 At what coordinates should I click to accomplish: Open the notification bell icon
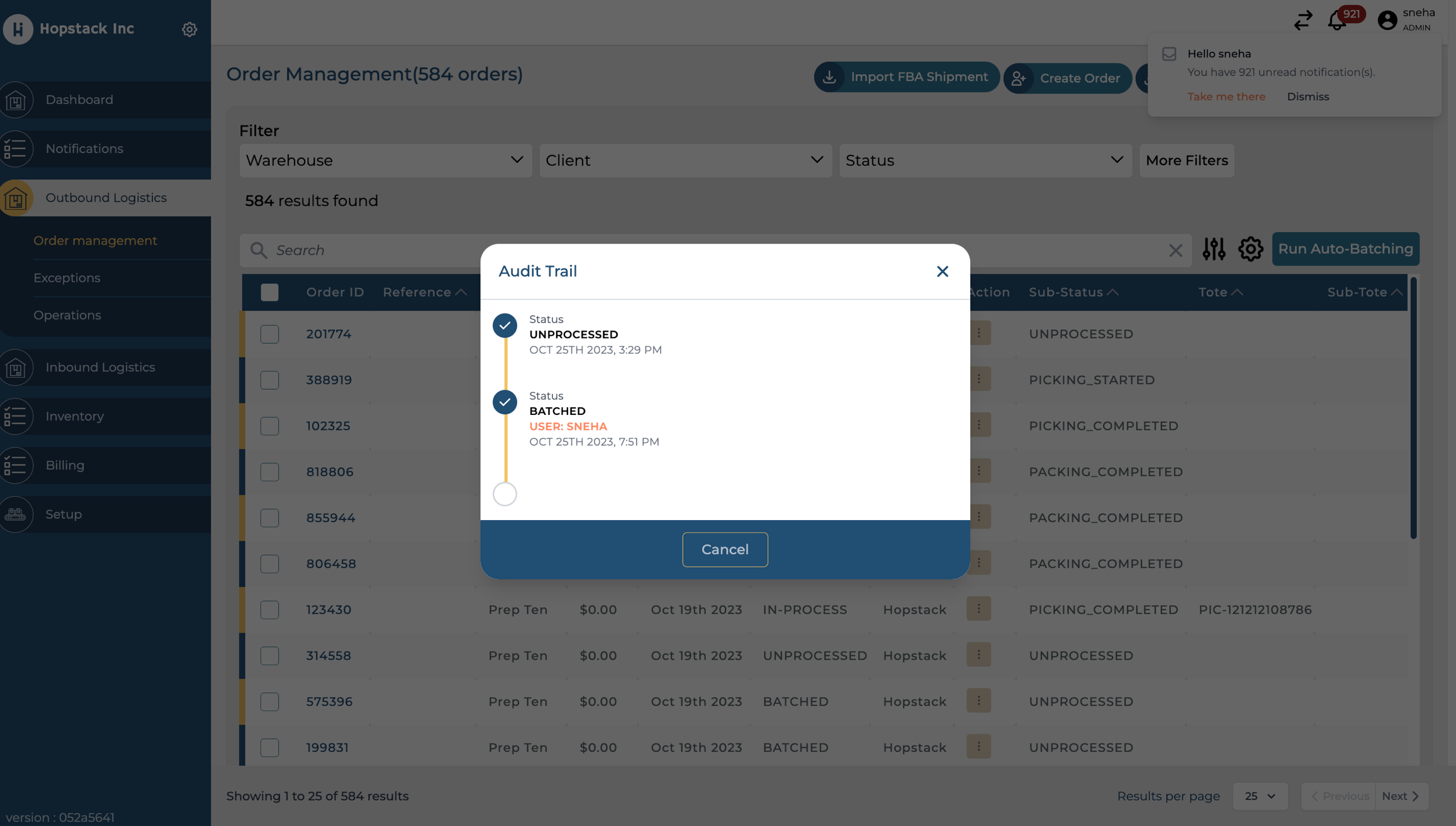(x=1336, y=21)
